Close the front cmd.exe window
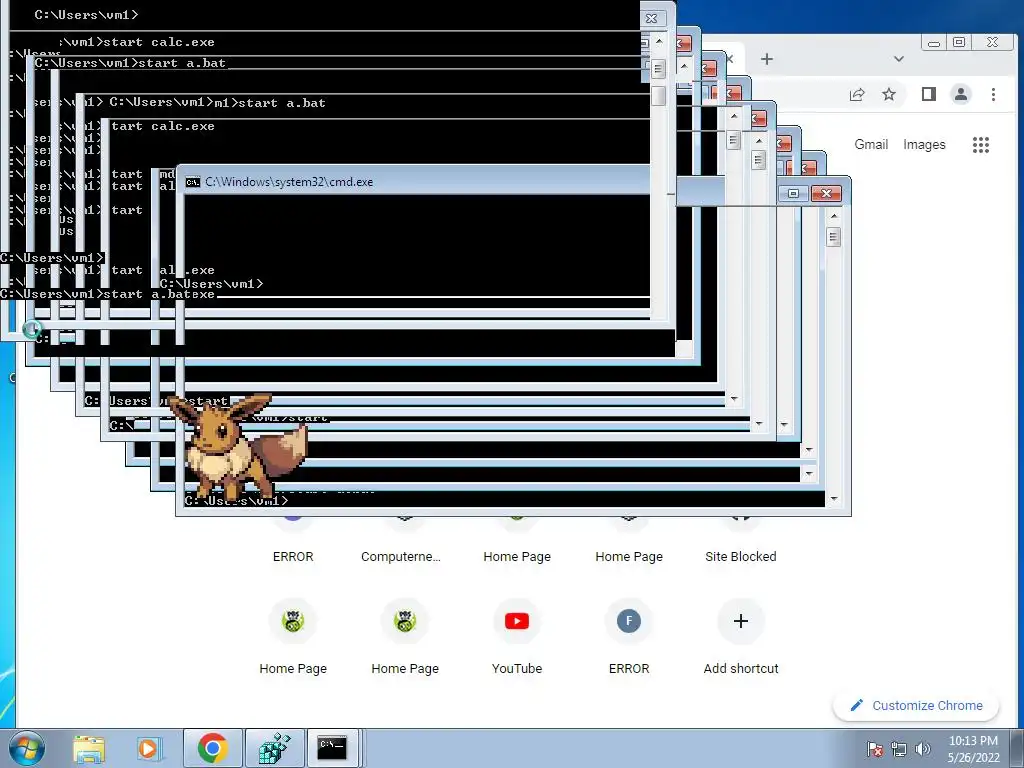 click(826, 193)
